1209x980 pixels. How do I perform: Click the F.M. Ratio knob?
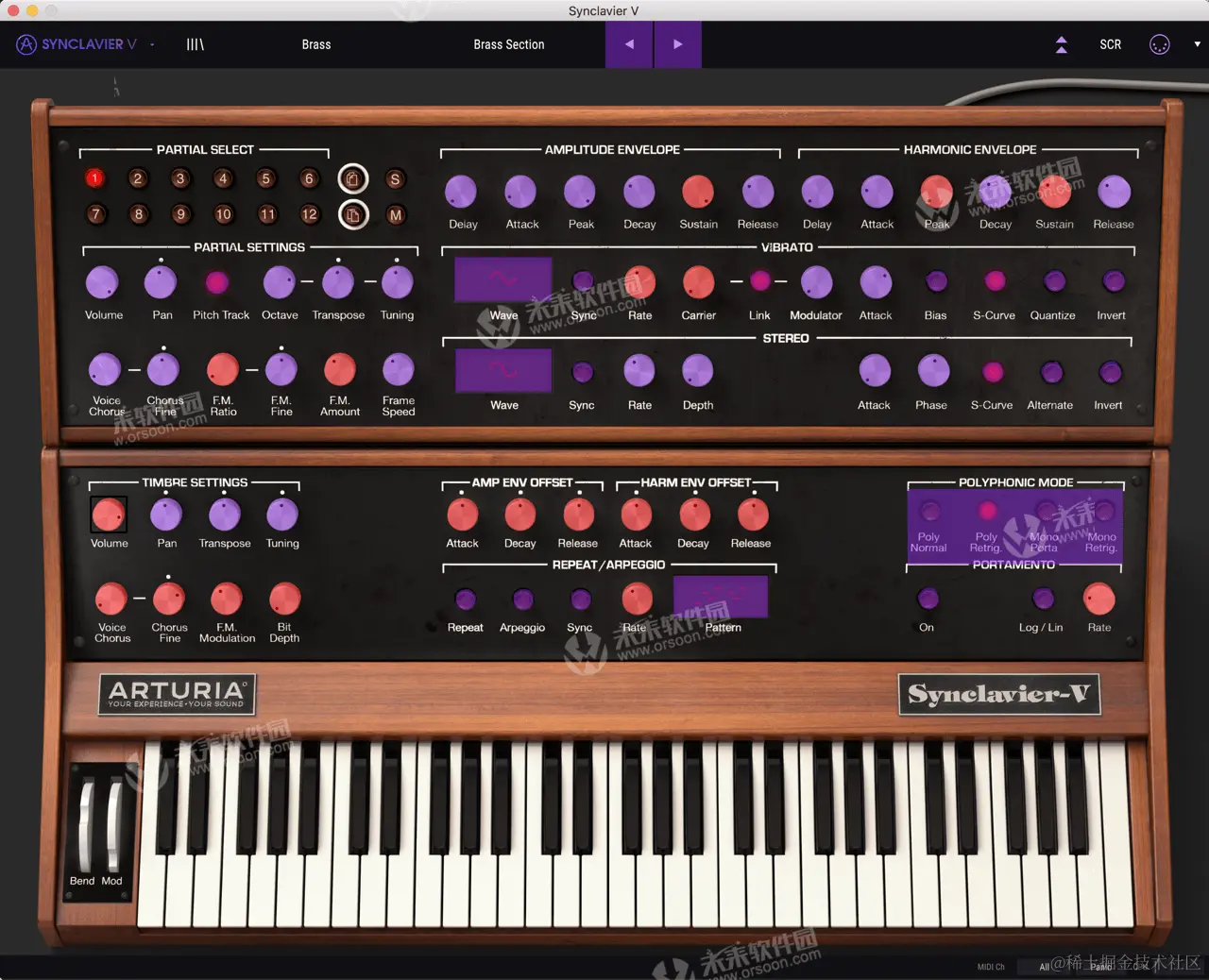(x=223, y=370)
